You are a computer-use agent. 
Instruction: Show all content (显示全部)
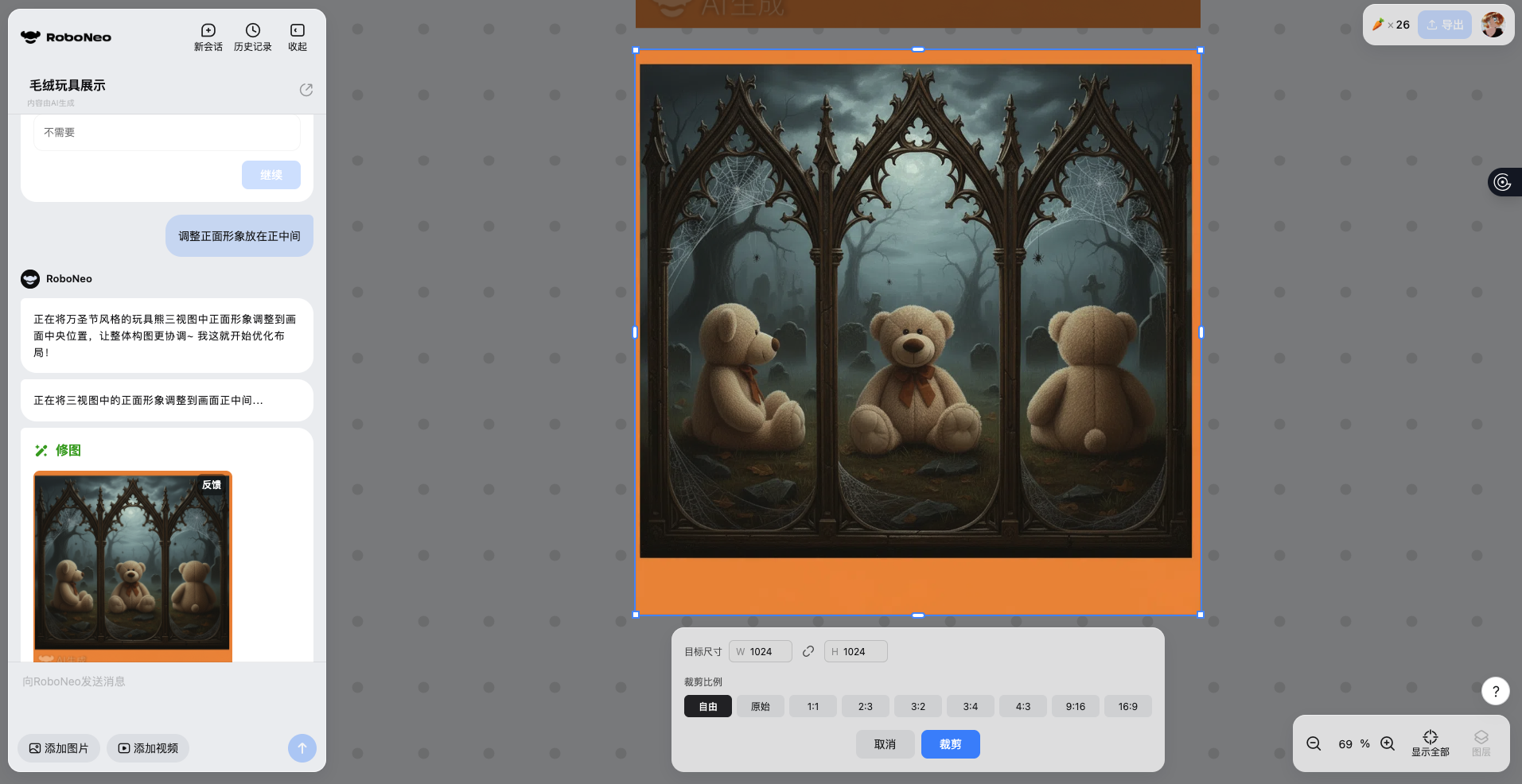(x=1430, y=743)
